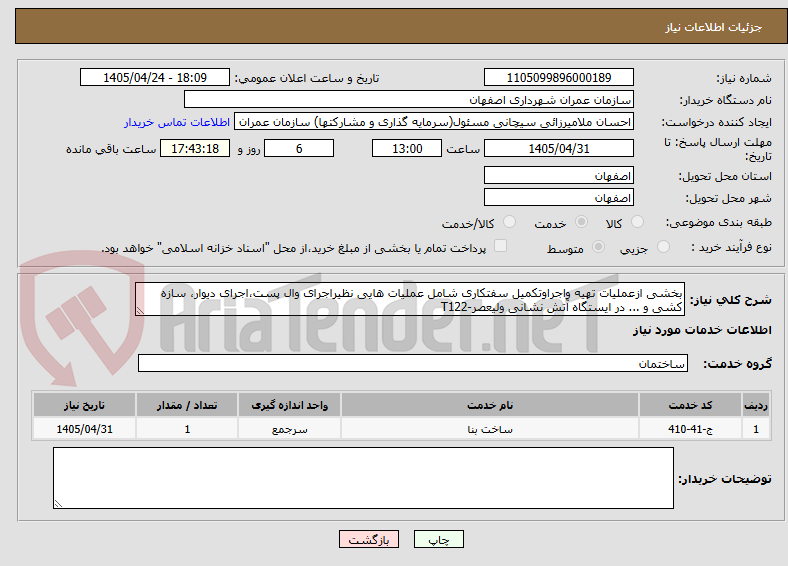This screenshot has width=788, height=566.
Task: Click the چاپ (print) button
Action: pyautogui.click(x=438, y=539)
